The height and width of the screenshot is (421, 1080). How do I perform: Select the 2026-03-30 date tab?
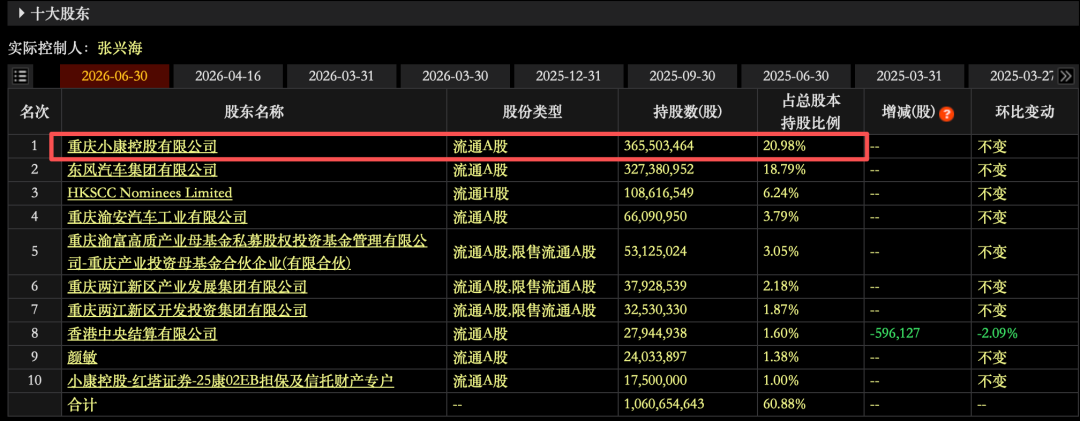point(455,76)
